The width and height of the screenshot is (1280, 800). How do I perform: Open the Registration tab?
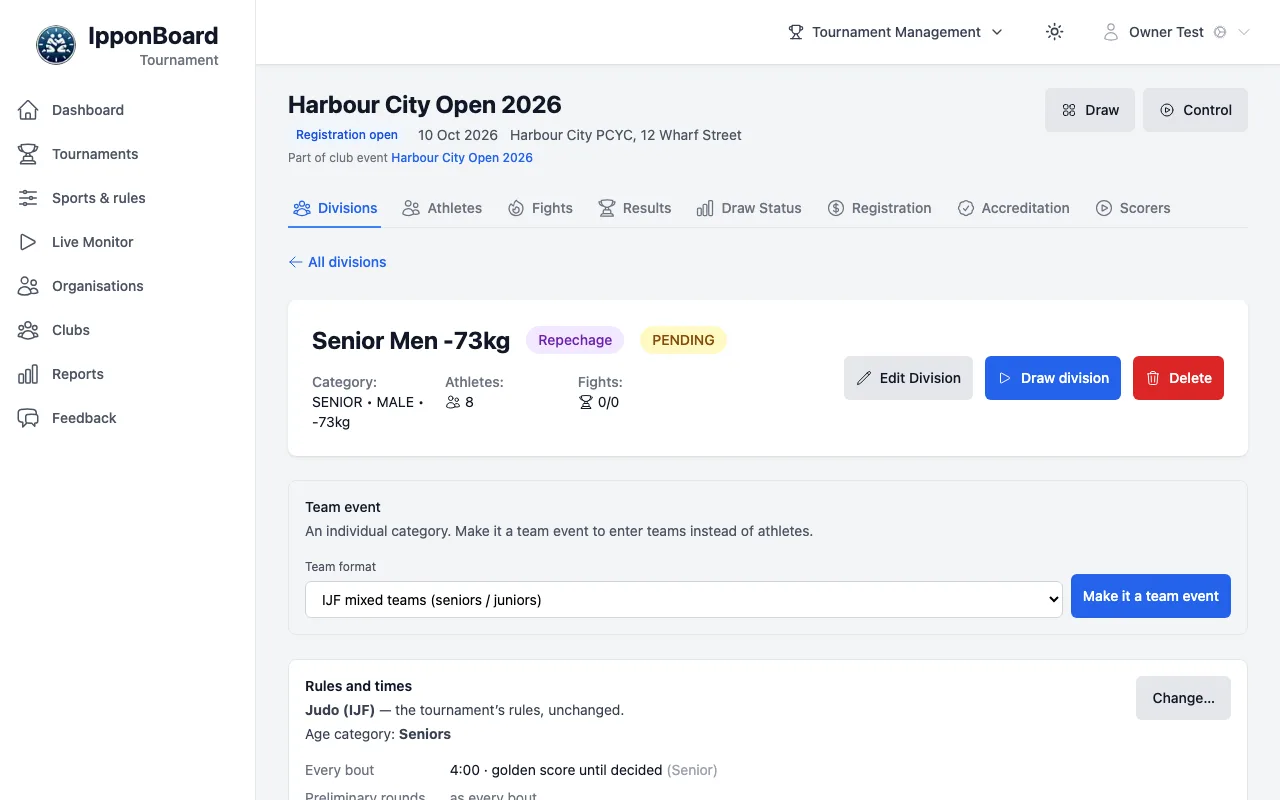(x=880, y=208)
